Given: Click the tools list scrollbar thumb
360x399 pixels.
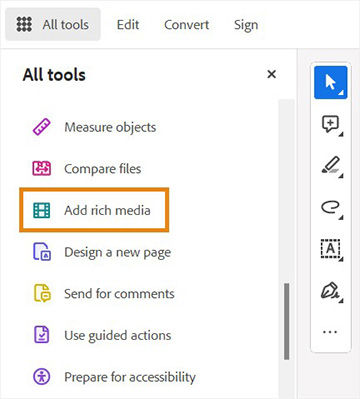Looking at the screenshot, I should coord(286,321).
